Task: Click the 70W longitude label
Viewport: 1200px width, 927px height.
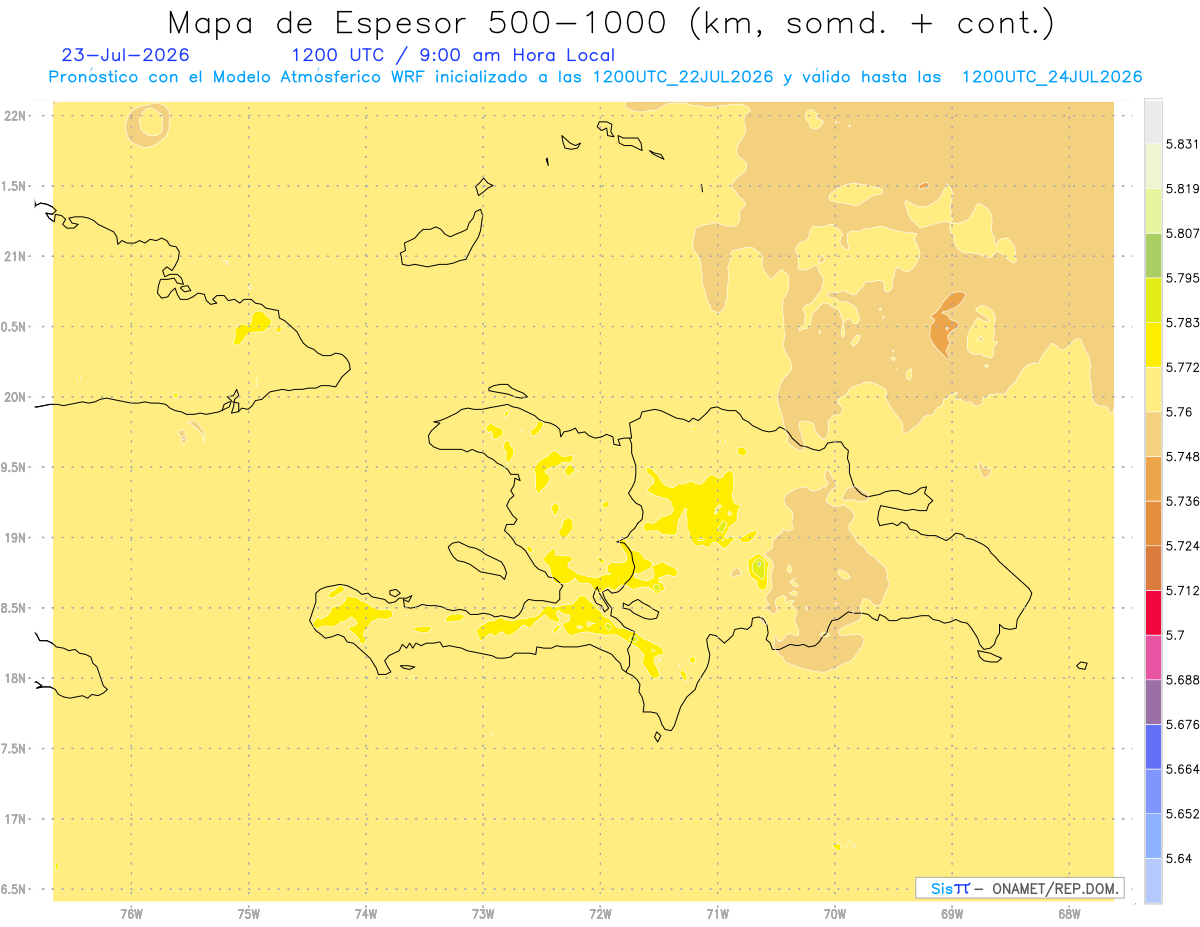Action: tap(835, 913)
